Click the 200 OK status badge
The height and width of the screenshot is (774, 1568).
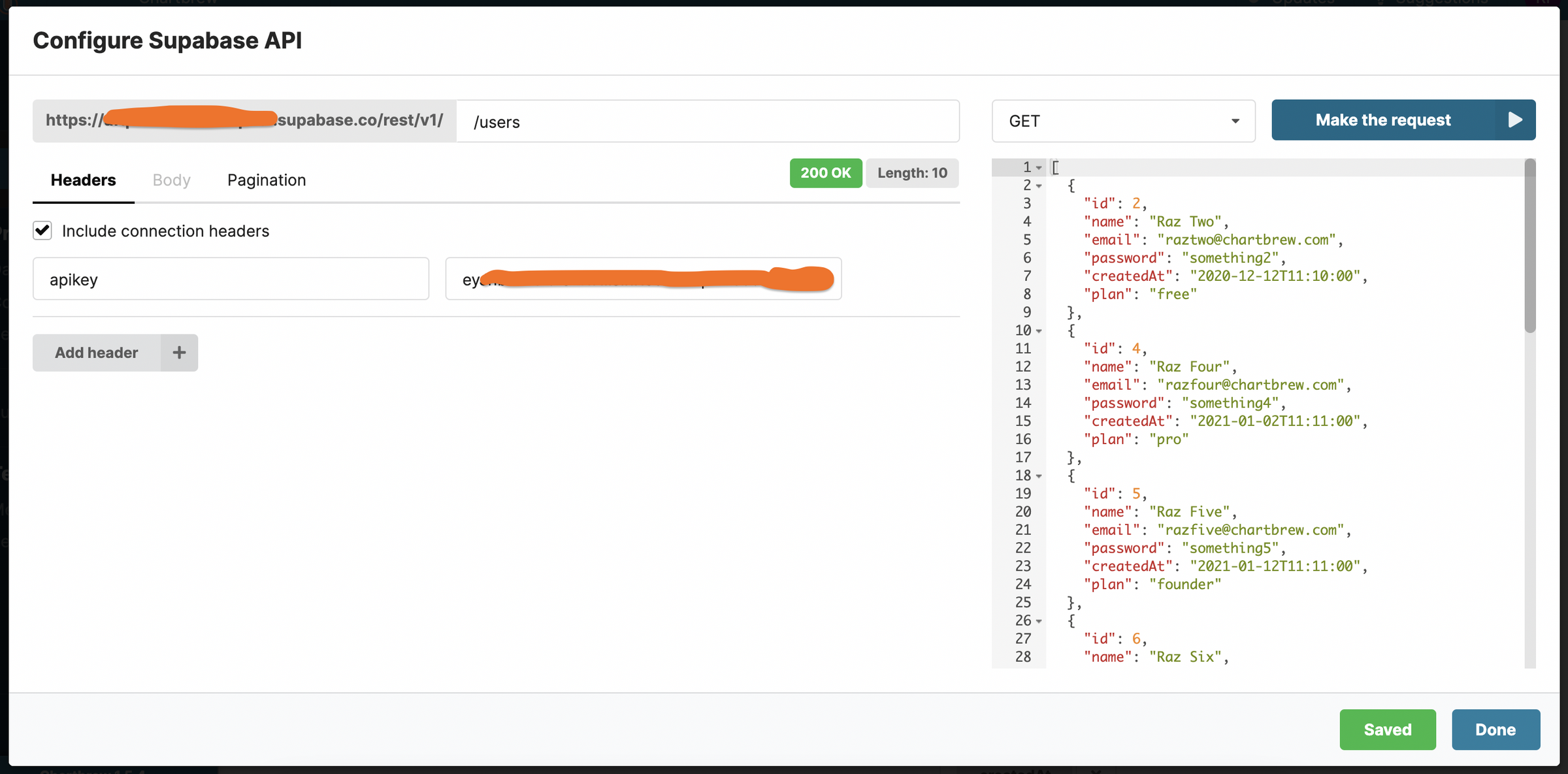click(x=825, y=172)
